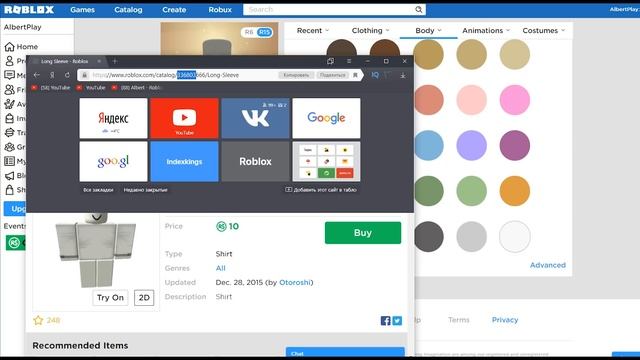Click the IQ icon in browser toolbar
Screen dimensions: 640x360
pyautogui.click(x=375, y=75)
